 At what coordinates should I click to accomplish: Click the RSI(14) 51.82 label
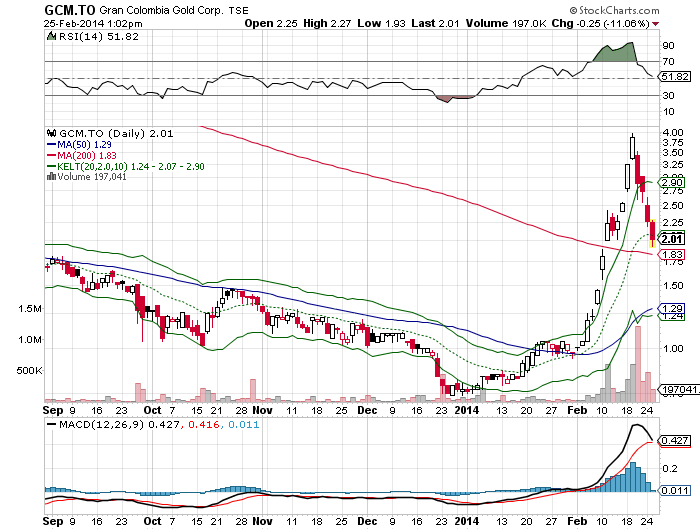(99, 37)
